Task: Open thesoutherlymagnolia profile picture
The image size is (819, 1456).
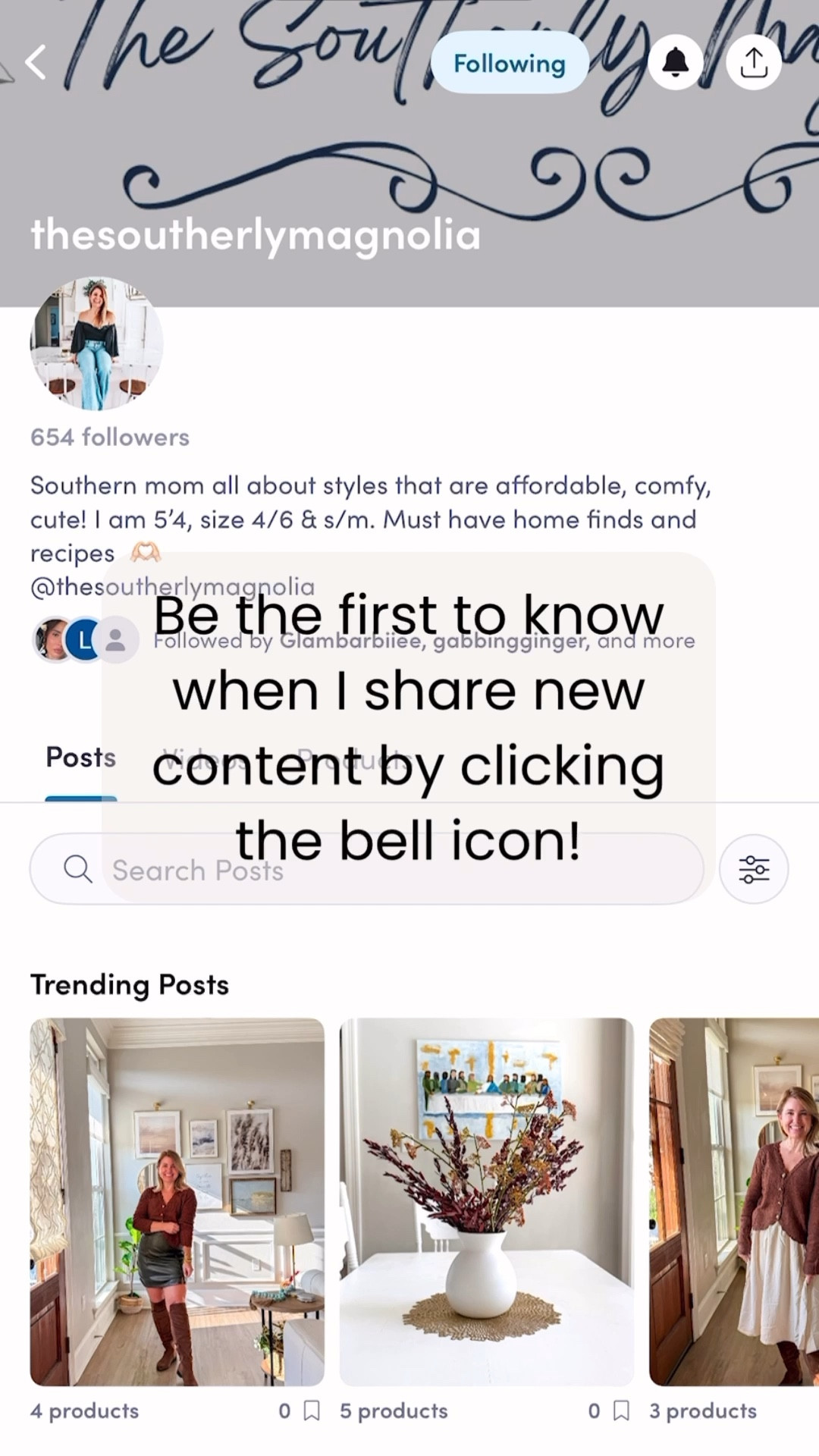Action: click(x=96, y=344)
